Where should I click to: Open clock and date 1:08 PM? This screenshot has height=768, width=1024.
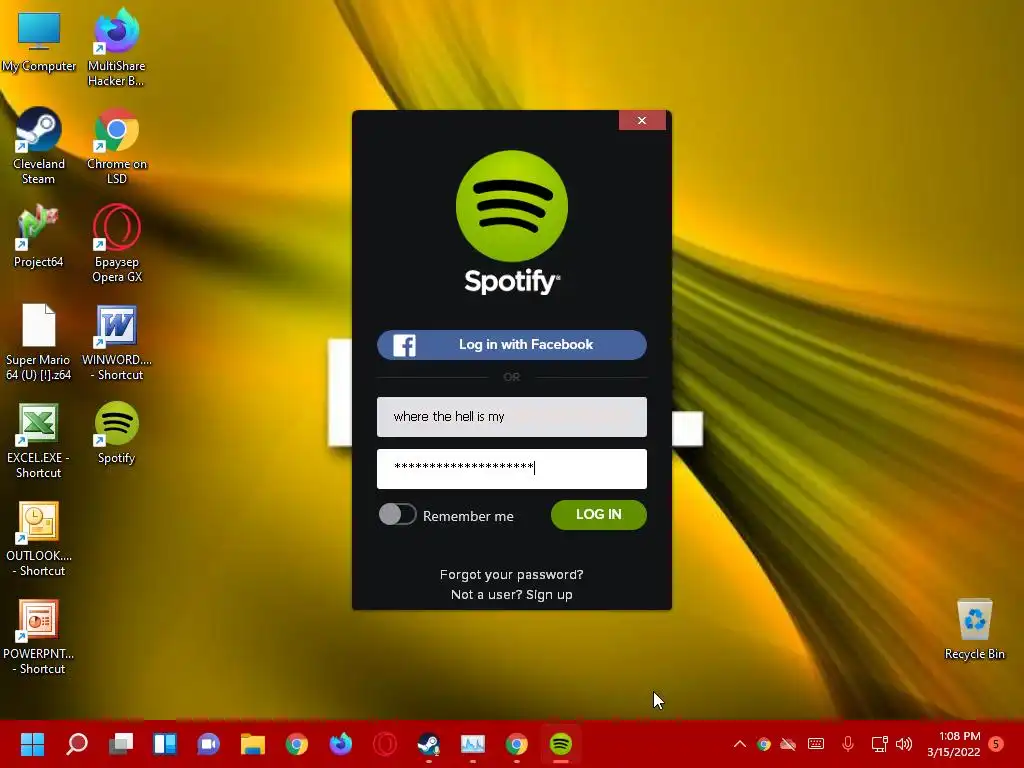tap(953, 744)
